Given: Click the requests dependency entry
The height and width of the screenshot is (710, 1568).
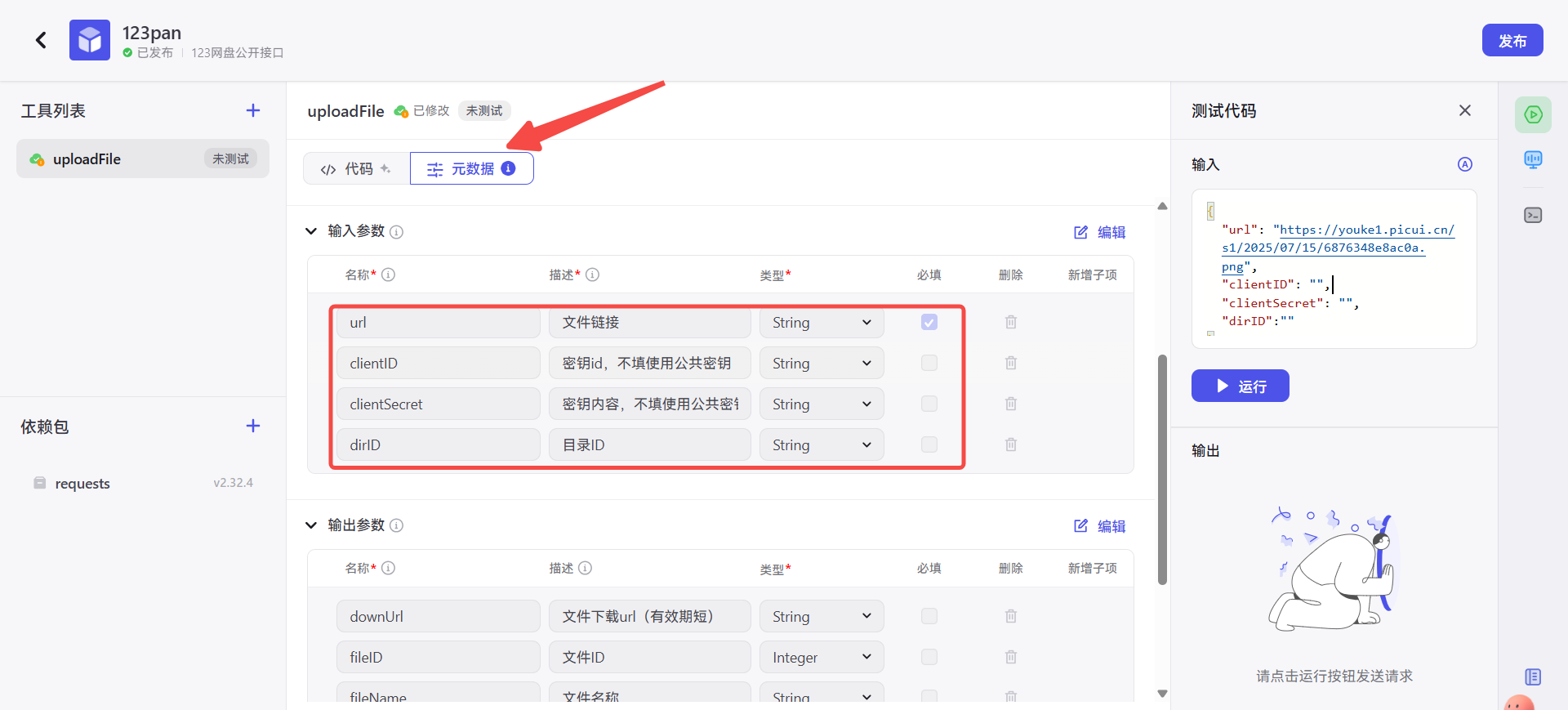Looking at the screenshot, I should [143, 483].
